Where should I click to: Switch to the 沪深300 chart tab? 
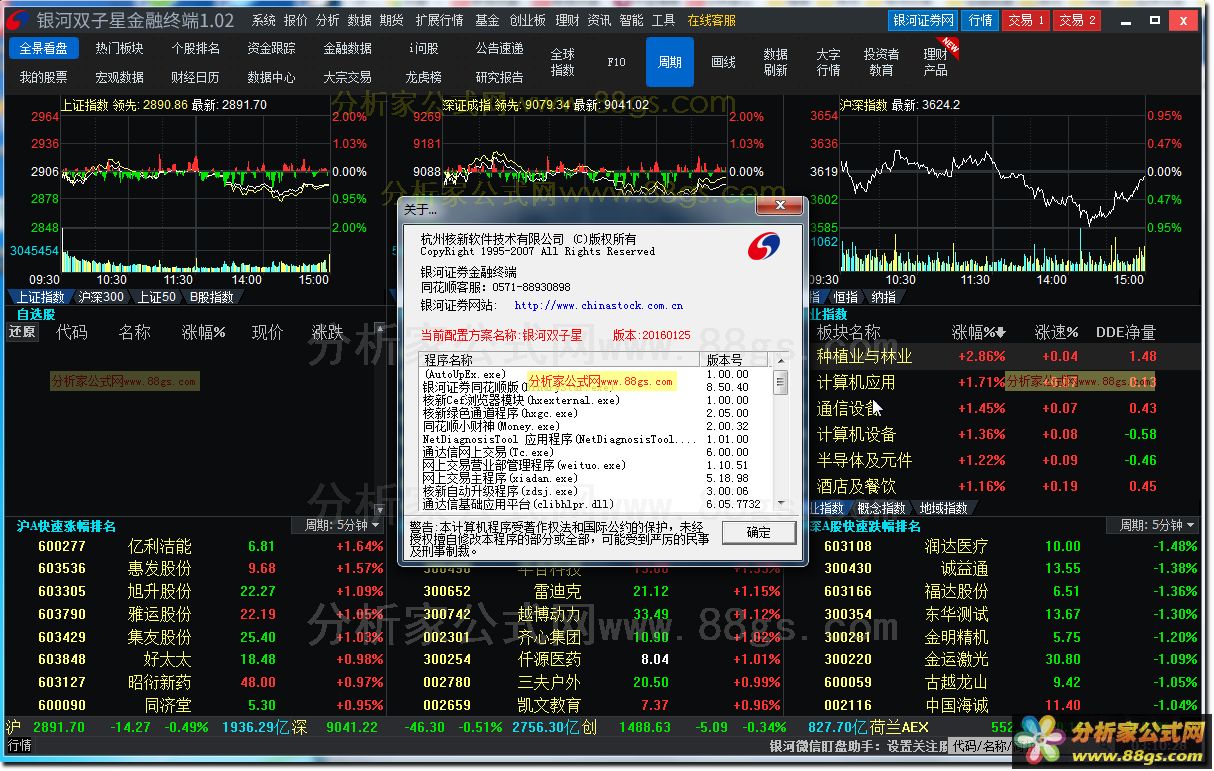click(101, 297)
